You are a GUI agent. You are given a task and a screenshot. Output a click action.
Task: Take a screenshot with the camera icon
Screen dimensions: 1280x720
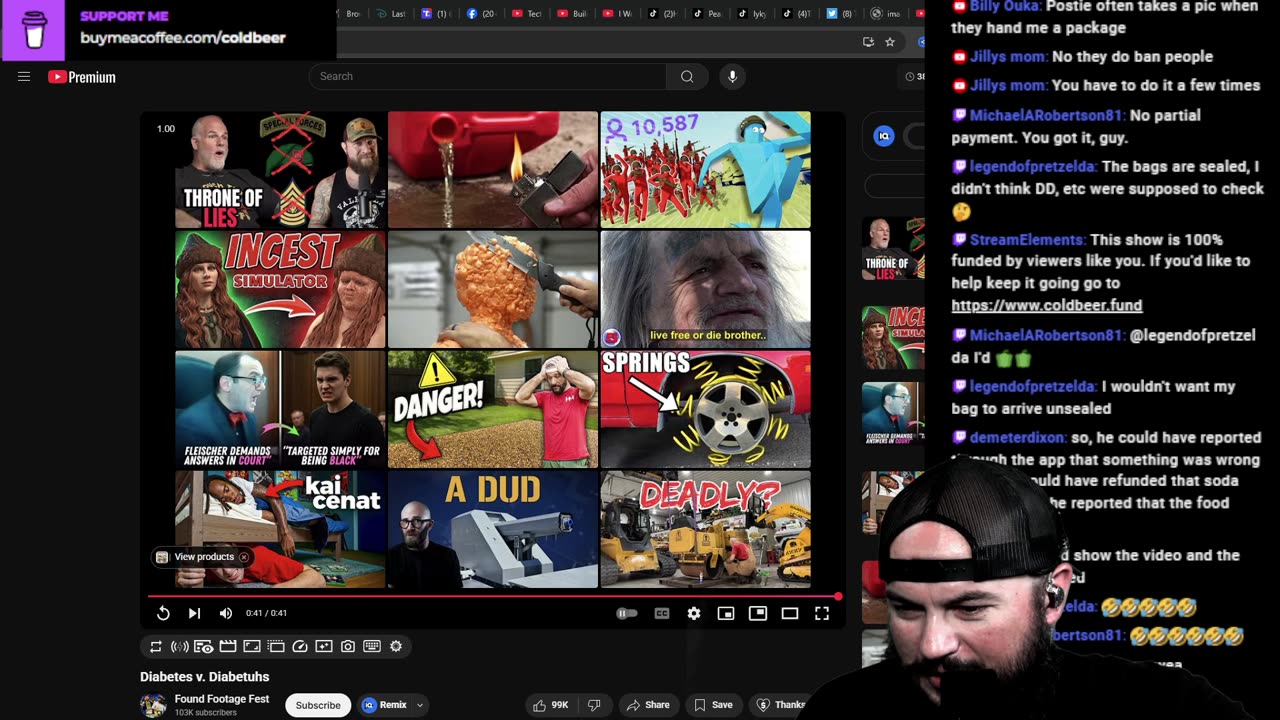point(348,647)
